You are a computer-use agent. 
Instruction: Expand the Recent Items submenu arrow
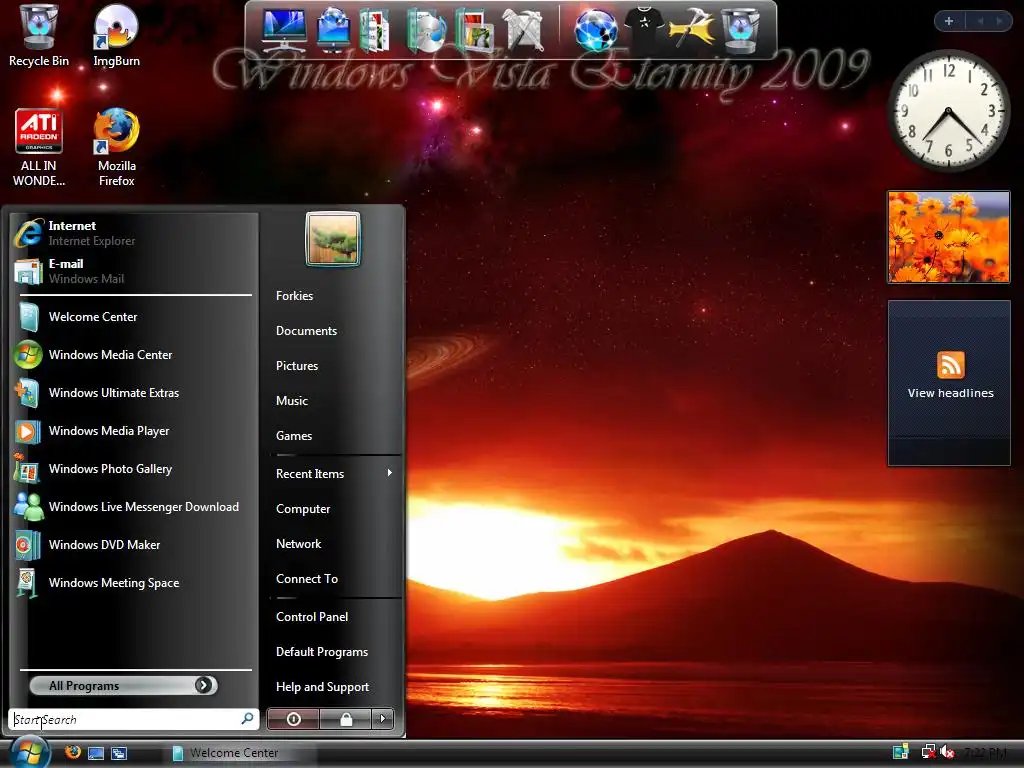tap(389, 473)
